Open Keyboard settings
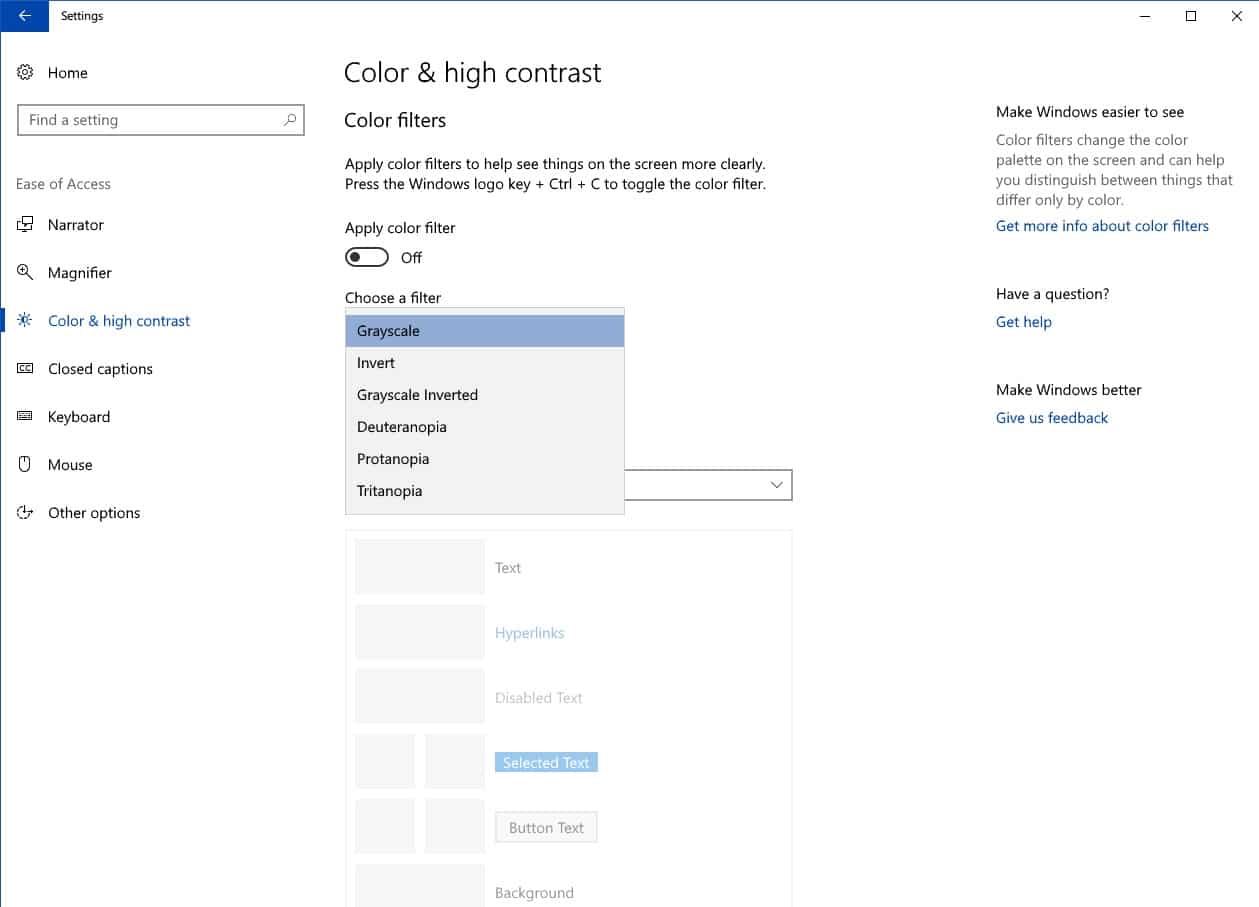The width and height of the screenshot is (1259, 907). tap(79, 417)
